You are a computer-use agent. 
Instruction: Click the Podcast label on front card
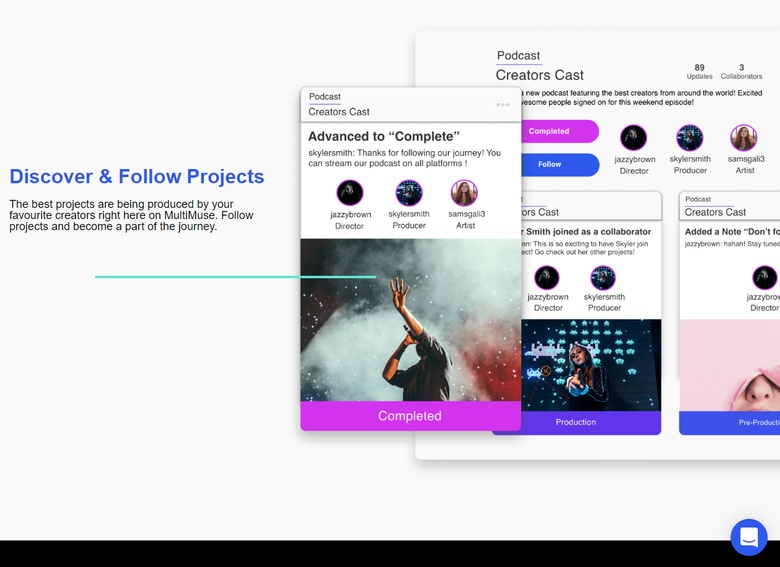[x=325, y=97]
